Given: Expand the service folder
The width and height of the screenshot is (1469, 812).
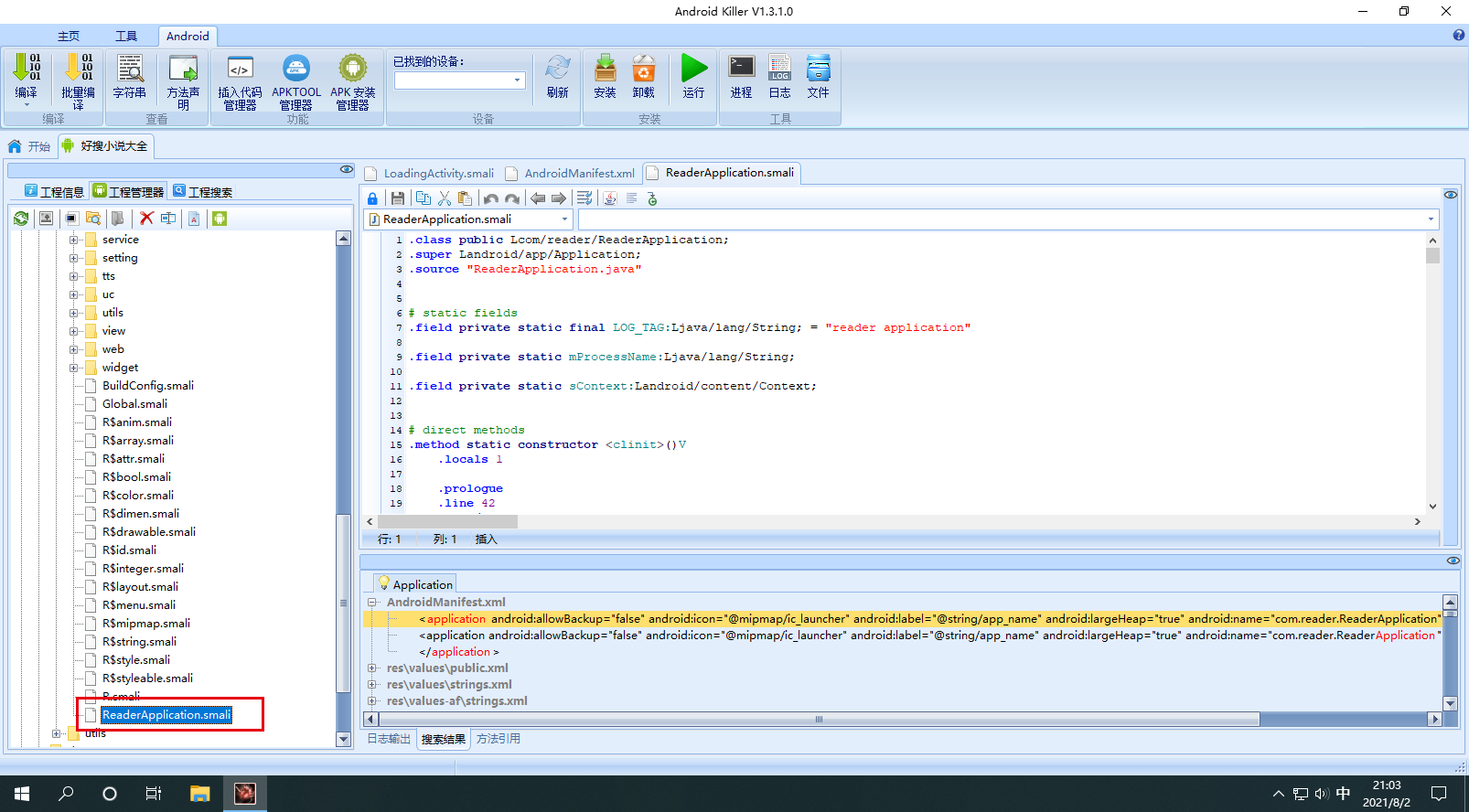Looking at the screenshot, I should (74, 240).
